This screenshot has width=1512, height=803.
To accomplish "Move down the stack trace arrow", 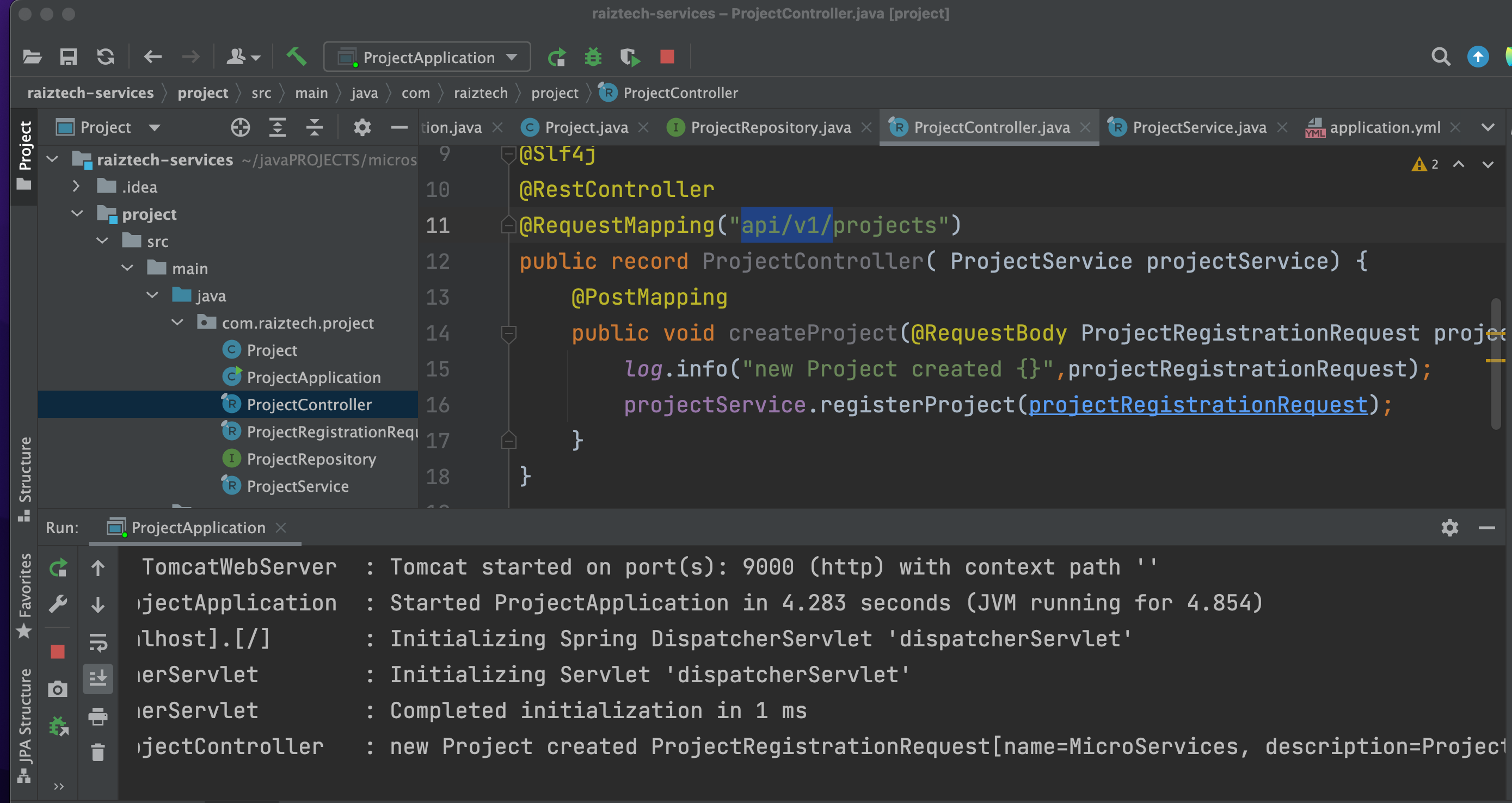I will coord(98,604).
